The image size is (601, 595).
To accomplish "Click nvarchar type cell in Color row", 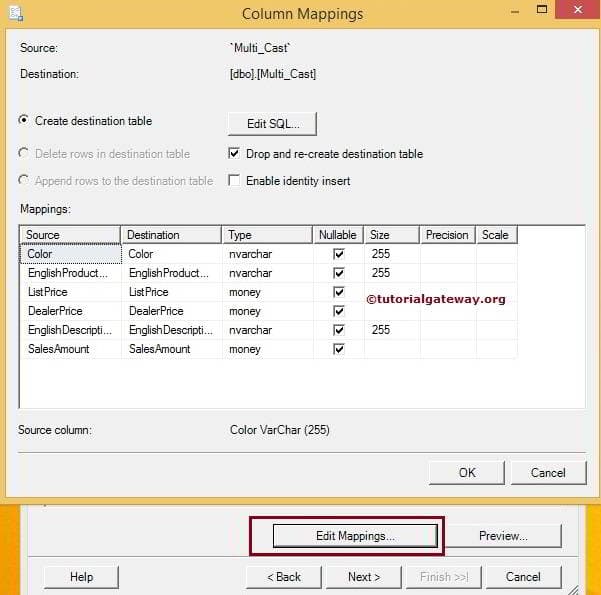I will tap(268, 254).
